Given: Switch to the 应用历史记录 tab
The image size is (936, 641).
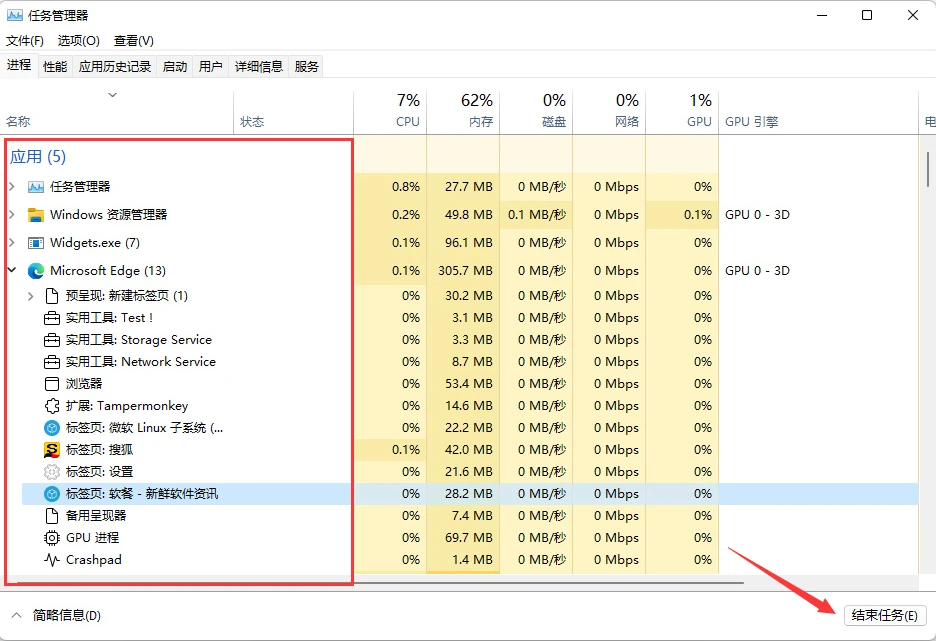Looking at the screenshot, I should point(115,66).
